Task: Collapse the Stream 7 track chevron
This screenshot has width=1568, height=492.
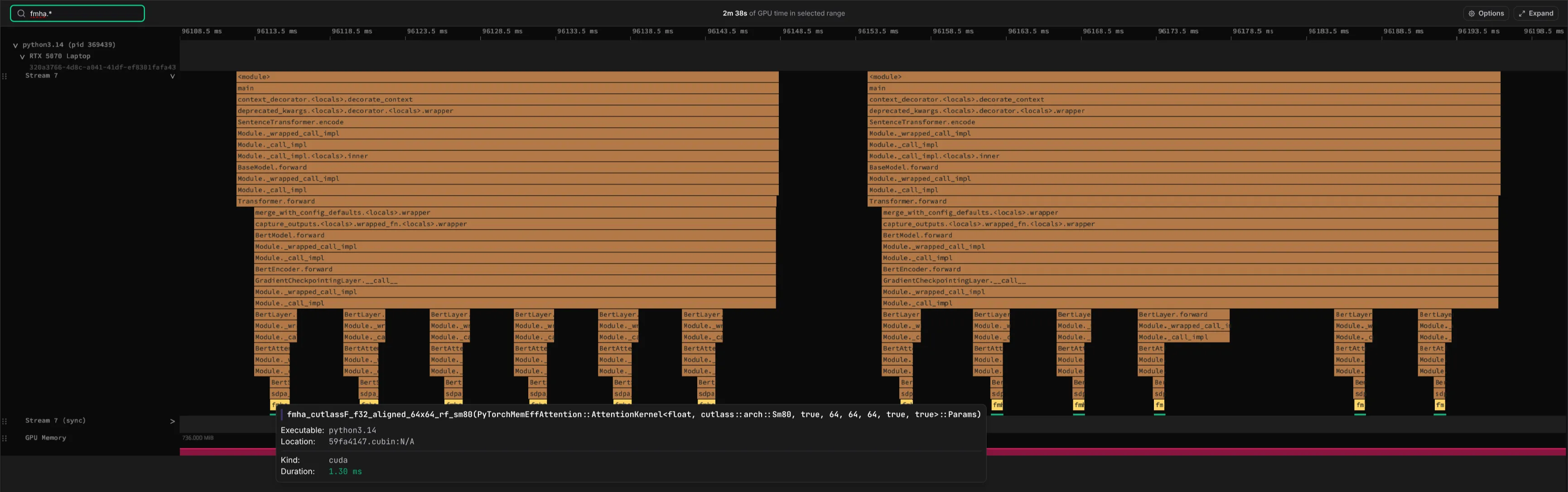Action: 172,76
